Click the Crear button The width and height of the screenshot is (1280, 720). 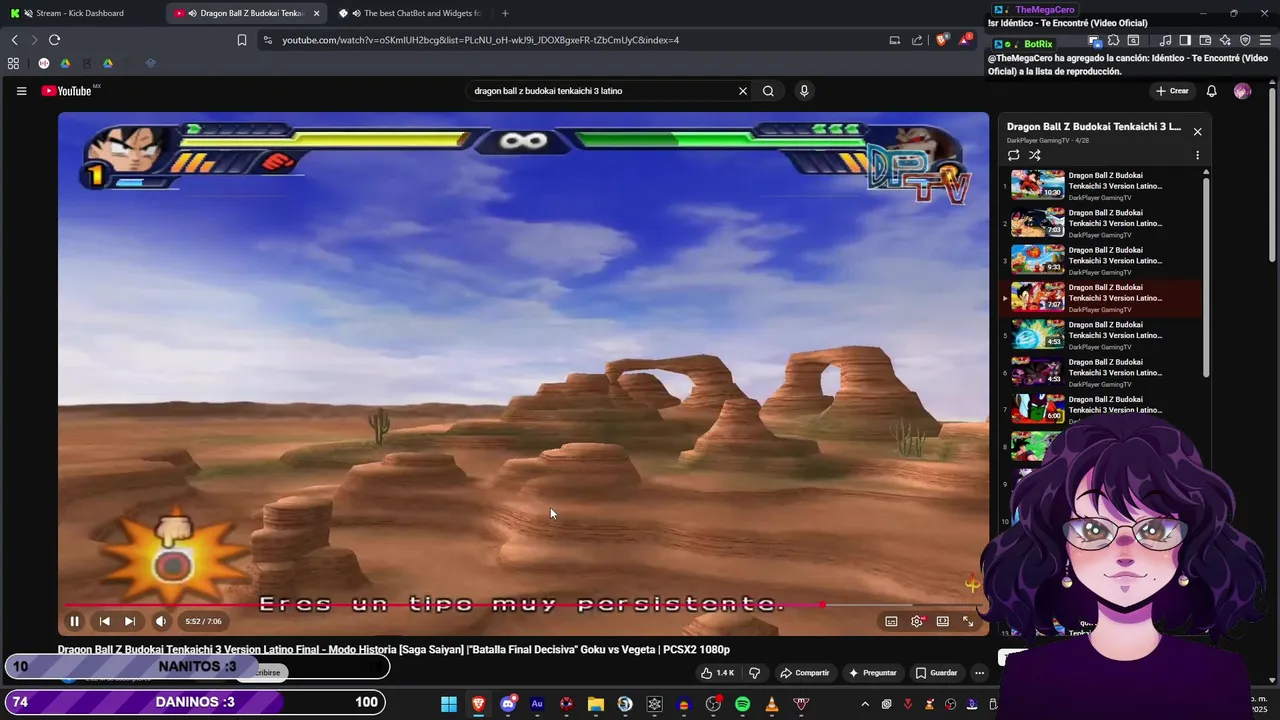[x=1172, y=91]
